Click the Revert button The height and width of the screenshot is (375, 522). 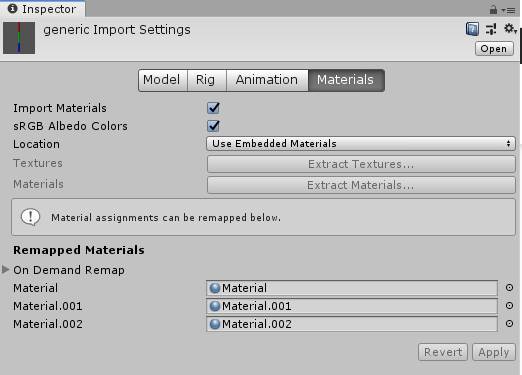click(443, 352)
